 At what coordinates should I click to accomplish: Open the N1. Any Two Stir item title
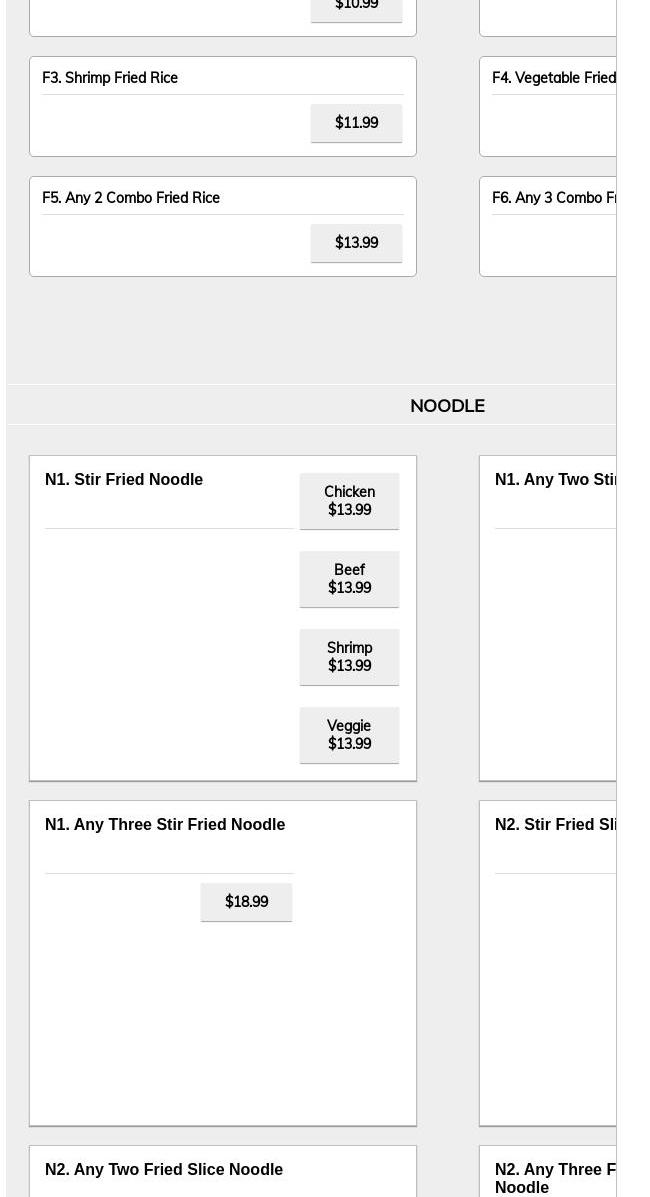[555, 480]
